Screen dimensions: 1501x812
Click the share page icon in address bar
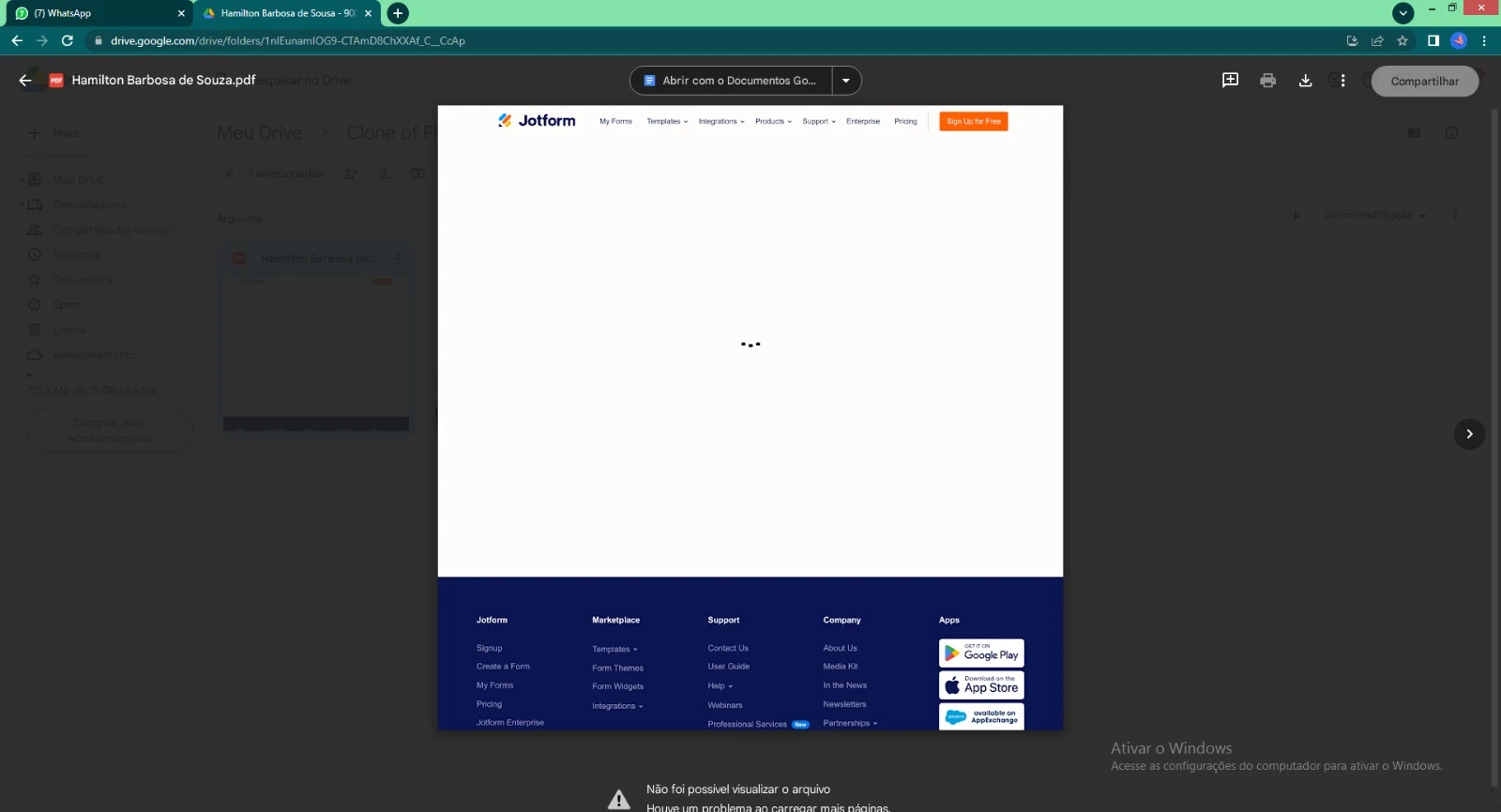click(x=1377, y=40)
